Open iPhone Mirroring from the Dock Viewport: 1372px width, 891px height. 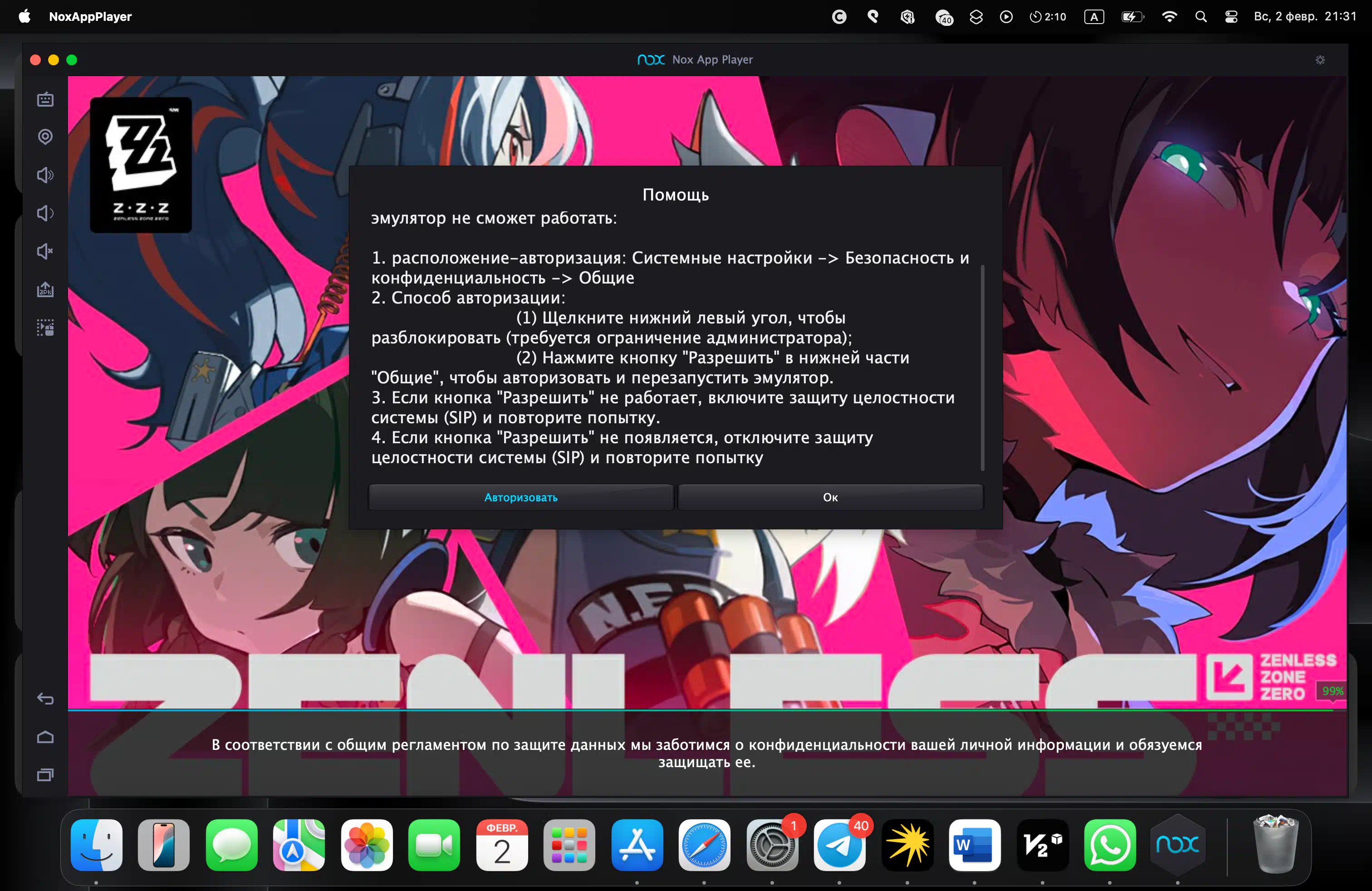(x=164, y=844)
